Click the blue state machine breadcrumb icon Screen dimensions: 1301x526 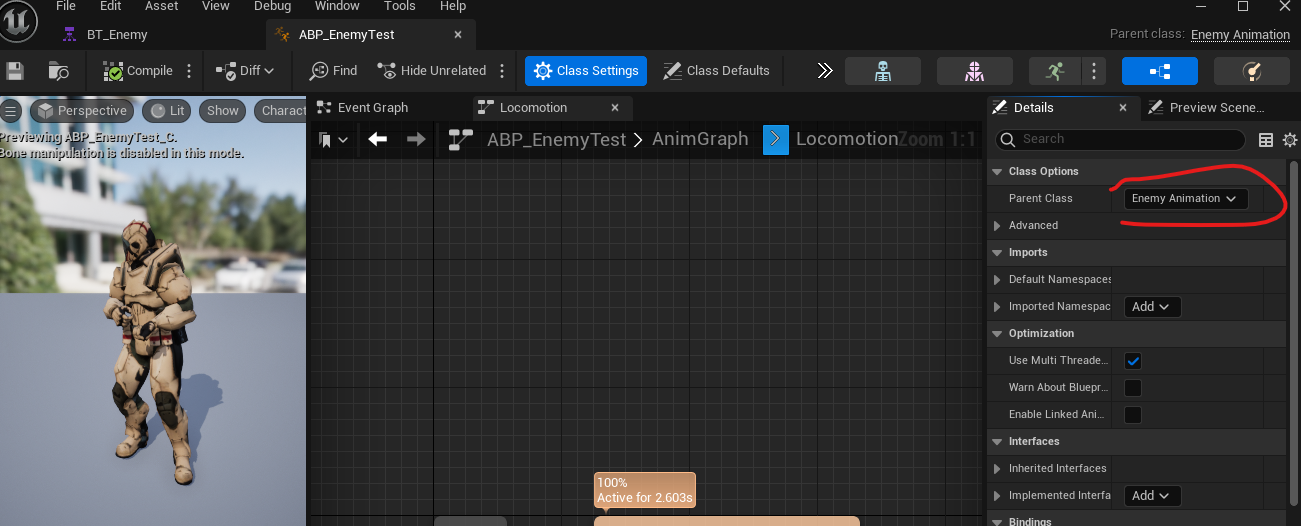pos(776,139)
